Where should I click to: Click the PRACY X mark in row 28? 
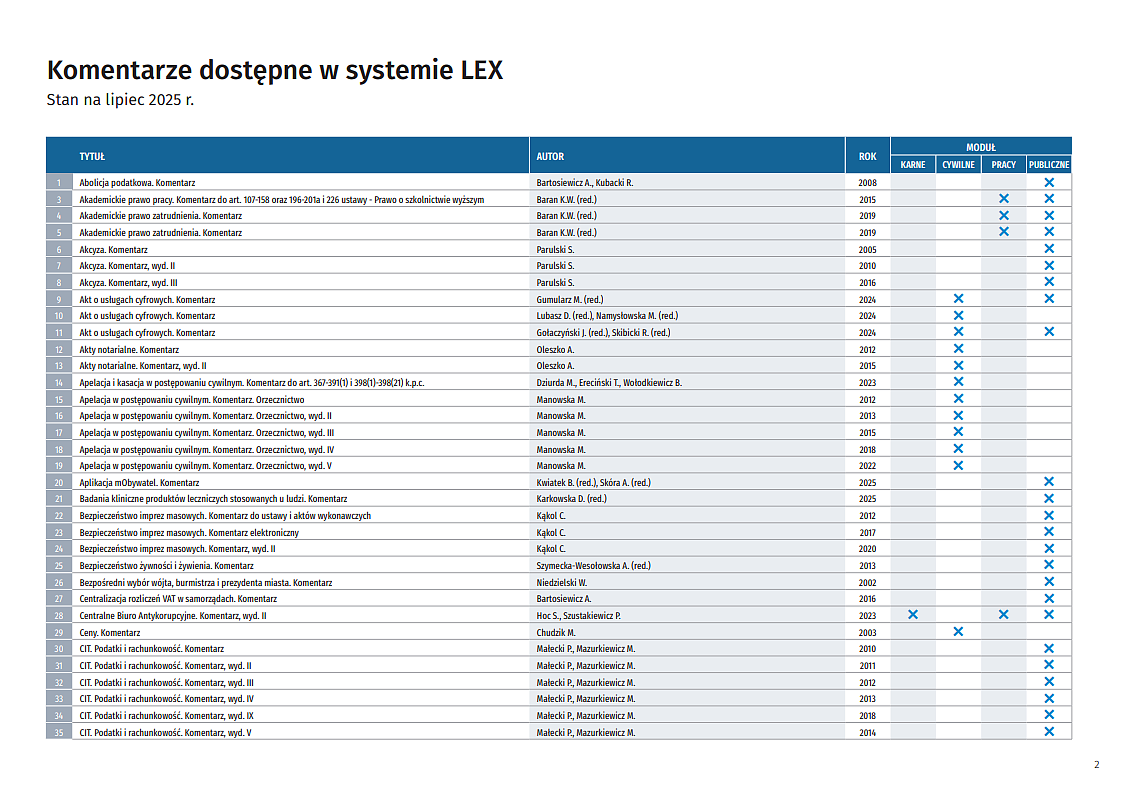pos(1003,615)
